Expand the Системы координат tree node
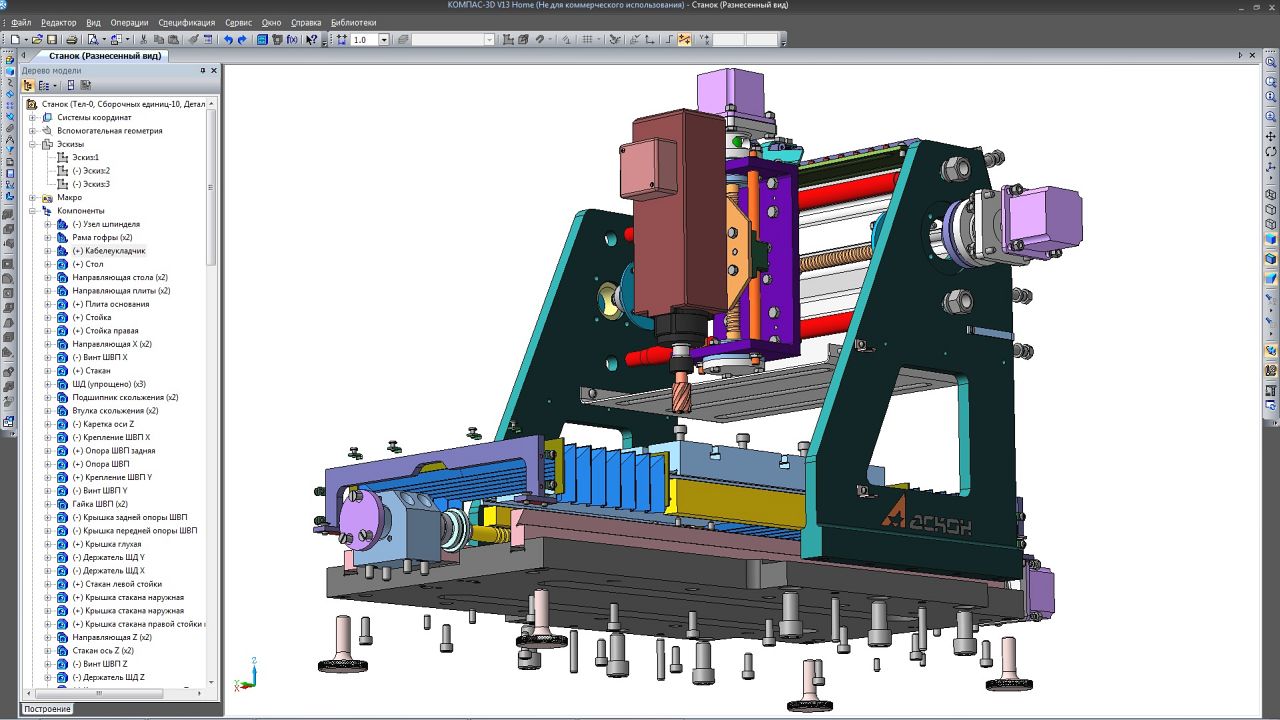 click(x=32, y=118)
